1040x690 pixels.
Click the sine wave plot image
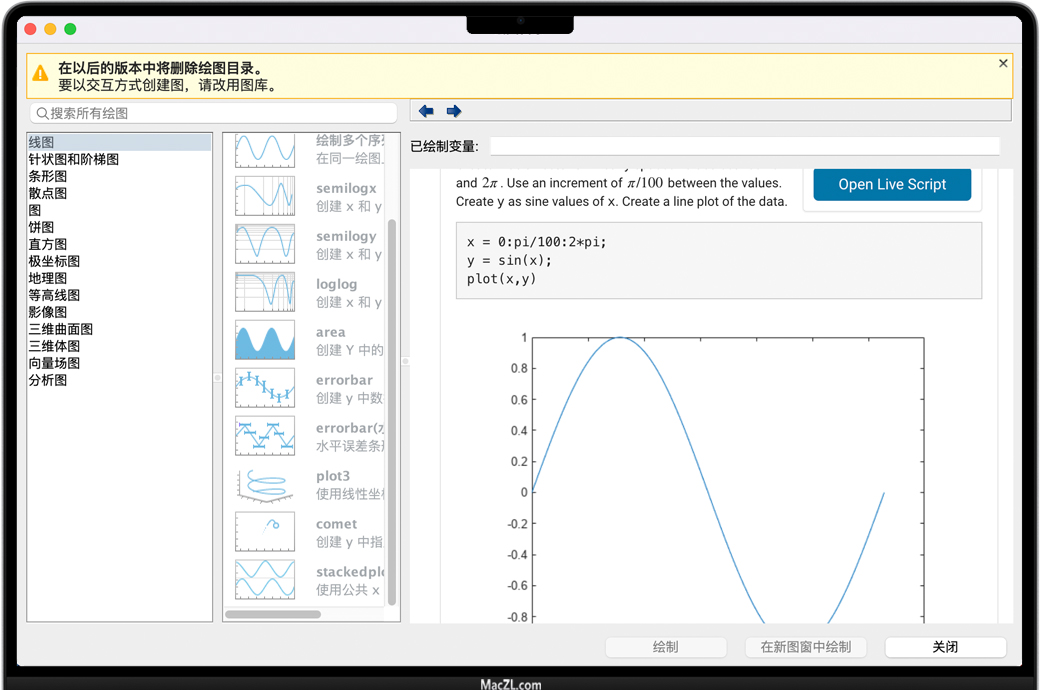tap(718, 478)
